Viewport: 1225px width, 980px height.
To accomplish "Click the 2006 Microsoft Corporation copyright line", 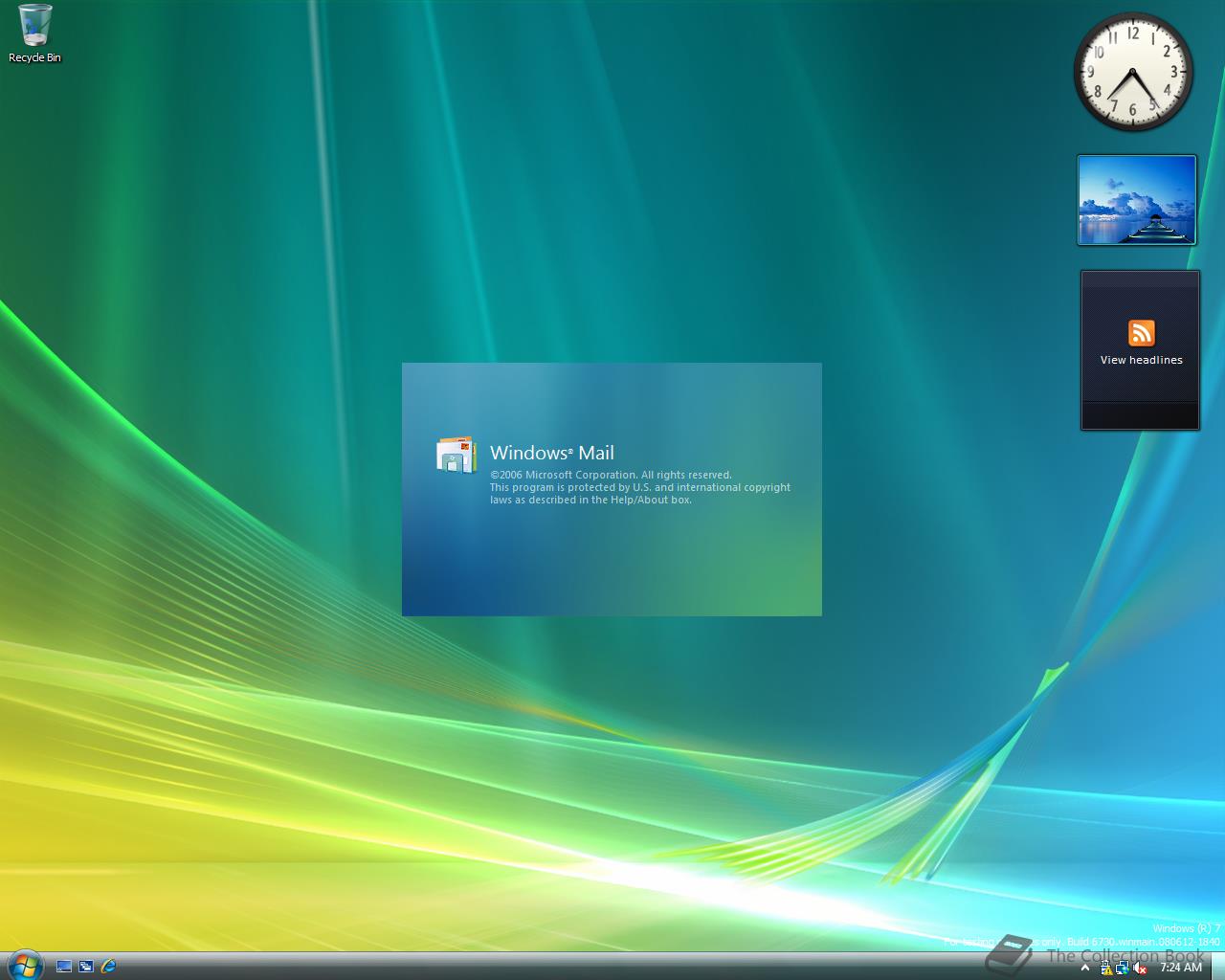I will 611,475.
